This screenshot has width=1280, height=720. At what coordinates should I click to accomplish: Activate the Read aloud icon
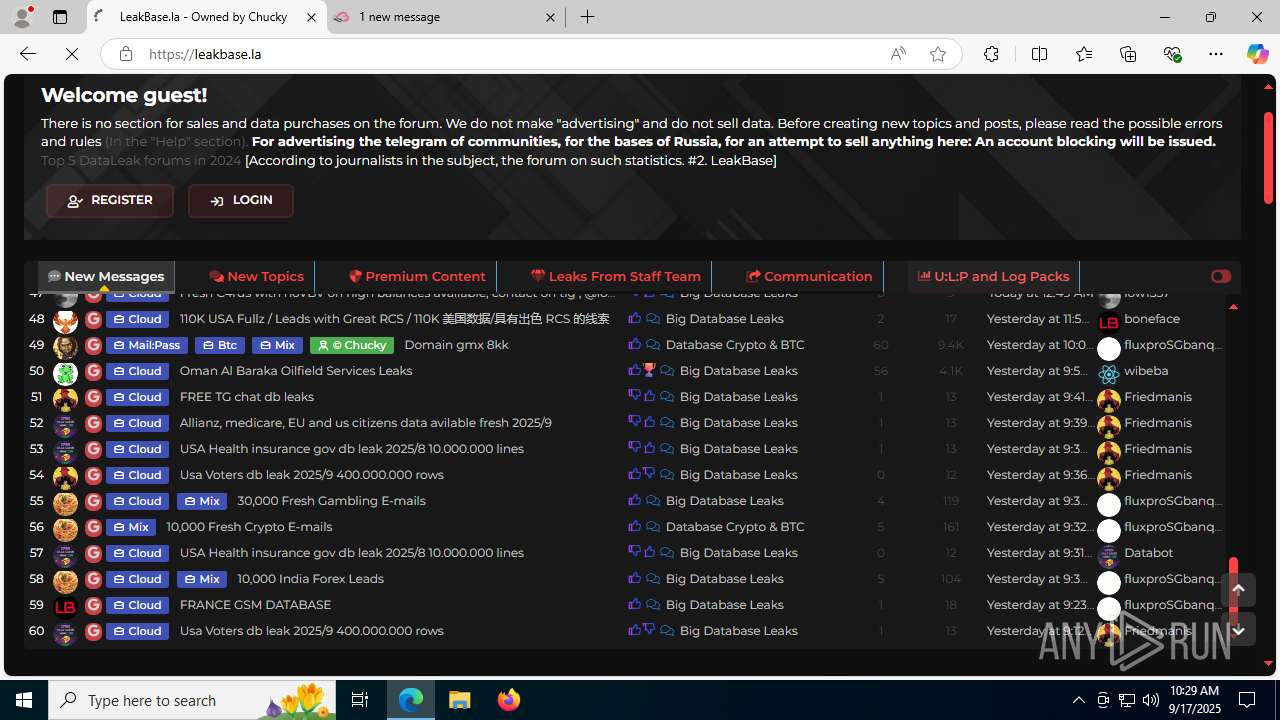[898, 54]
